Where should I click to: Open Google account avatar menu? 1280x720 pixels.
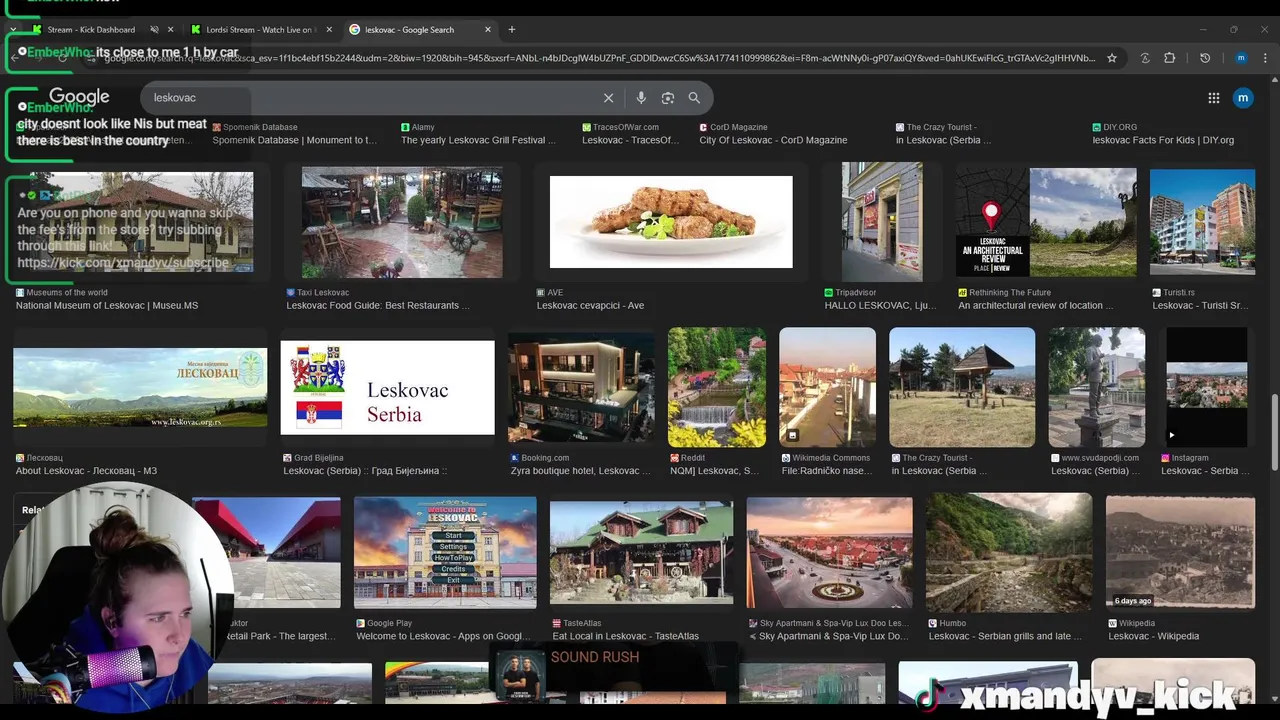[1243, 98]
